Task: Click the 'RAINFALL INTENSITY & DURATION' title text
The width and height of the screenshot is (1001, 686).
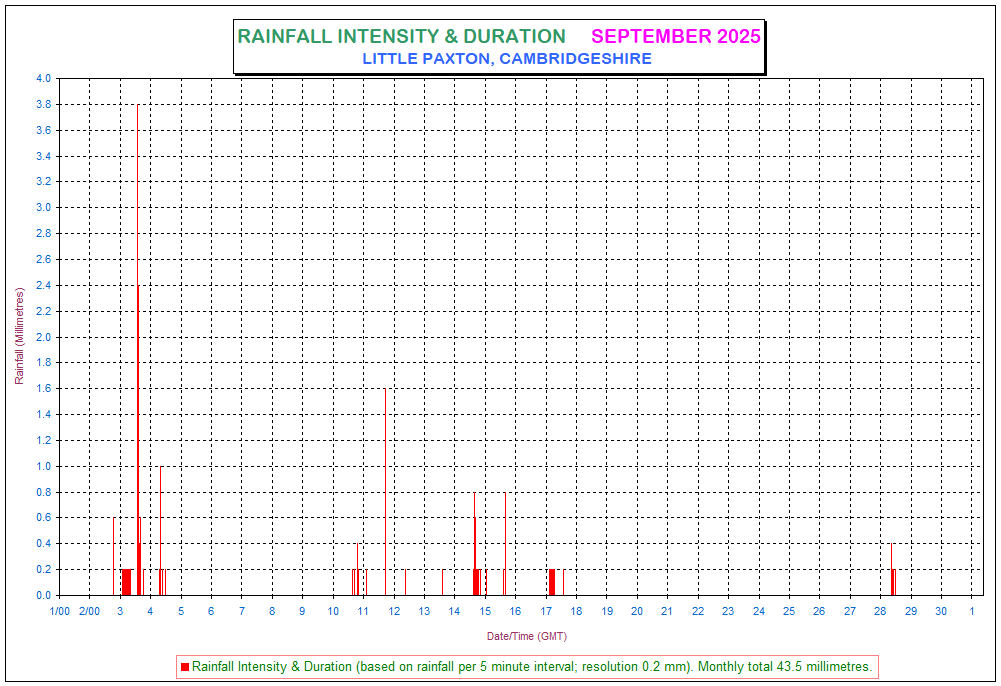Action: tap(401, 37)
